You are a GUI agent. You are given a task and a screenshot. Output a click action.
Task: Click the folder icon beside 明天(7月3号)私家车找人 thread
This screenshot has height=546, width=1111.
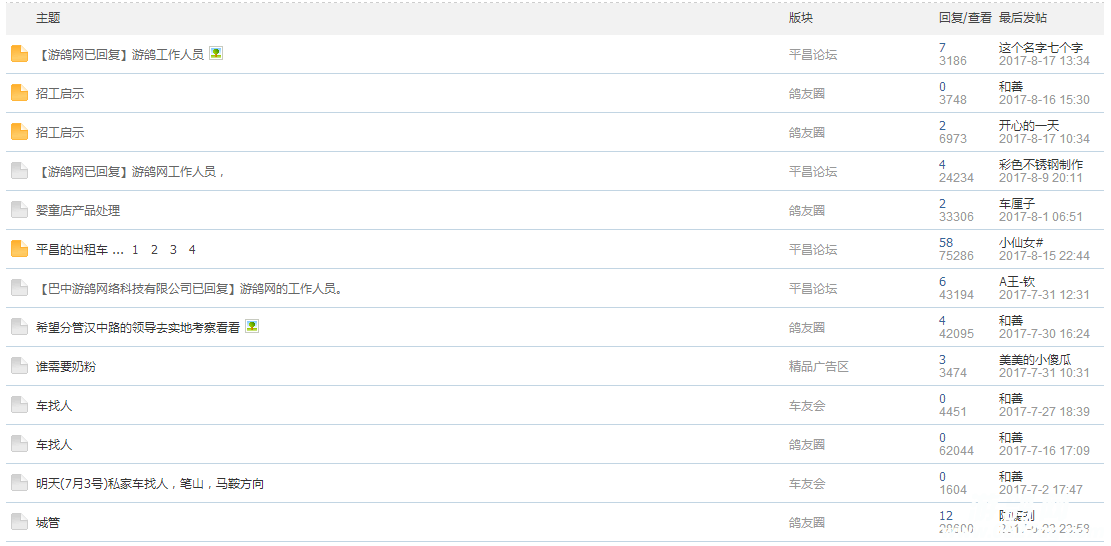pos(19,483)
